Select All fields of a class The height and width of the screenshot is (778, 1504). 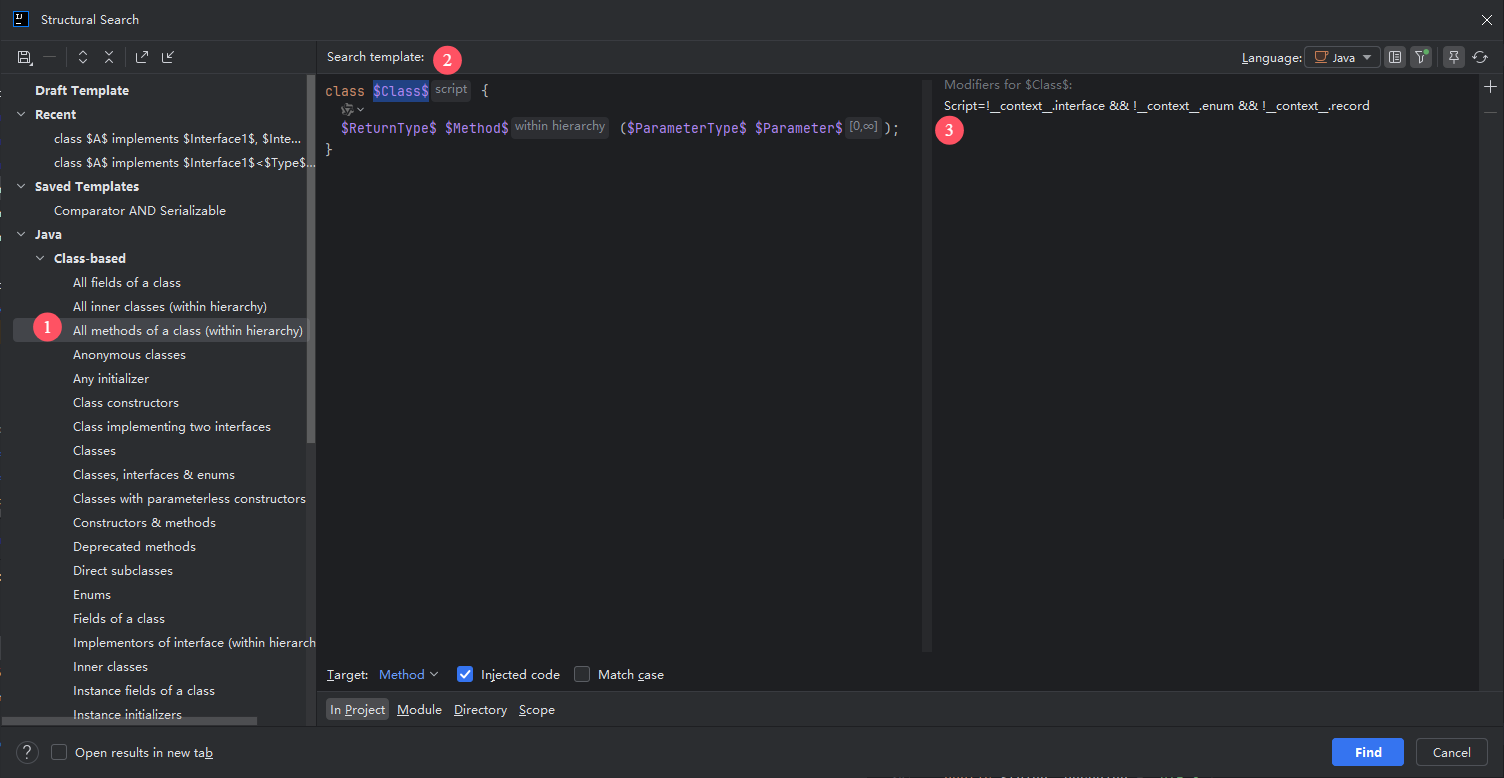[x=127, y=282]
